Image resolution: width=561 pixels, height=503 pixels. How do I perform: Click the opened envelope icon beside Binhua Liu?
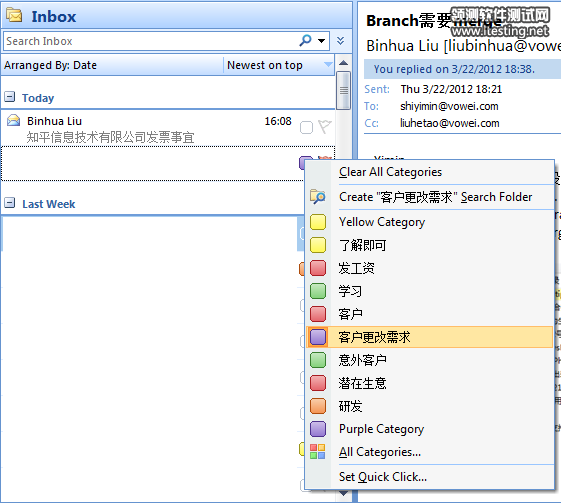coord(14,120)
